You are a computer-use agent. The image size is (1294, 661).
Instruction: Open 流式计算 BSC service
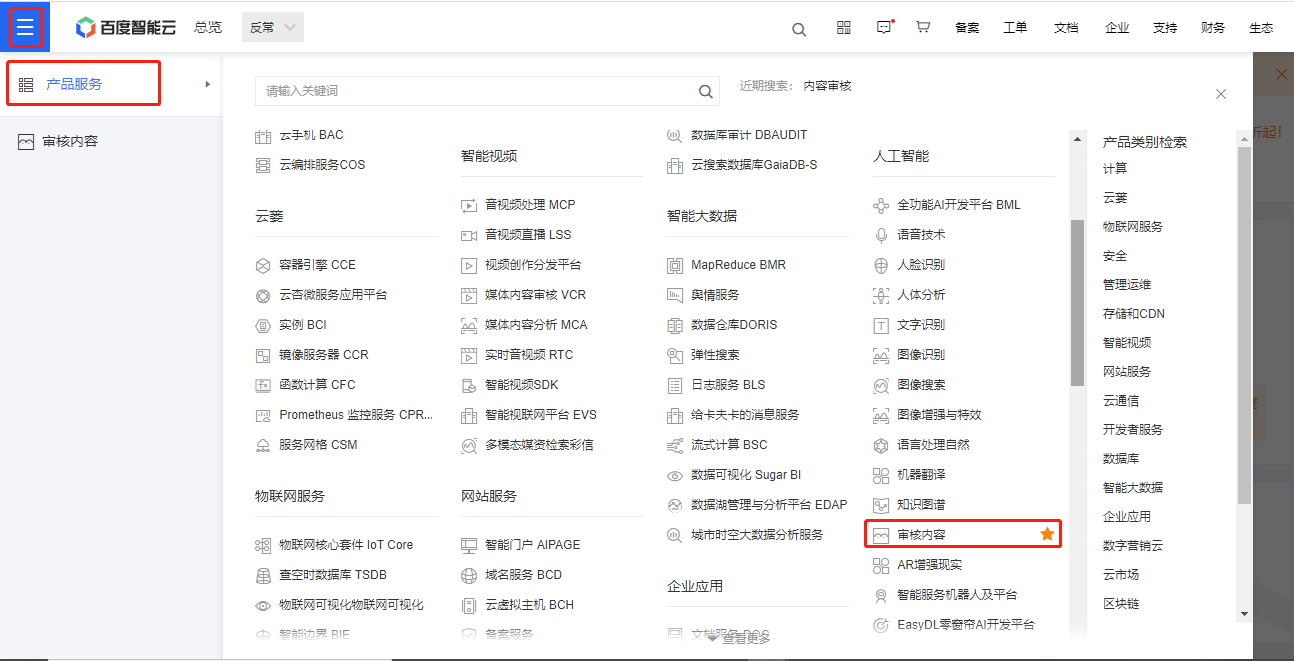click(x=729, y=445)
